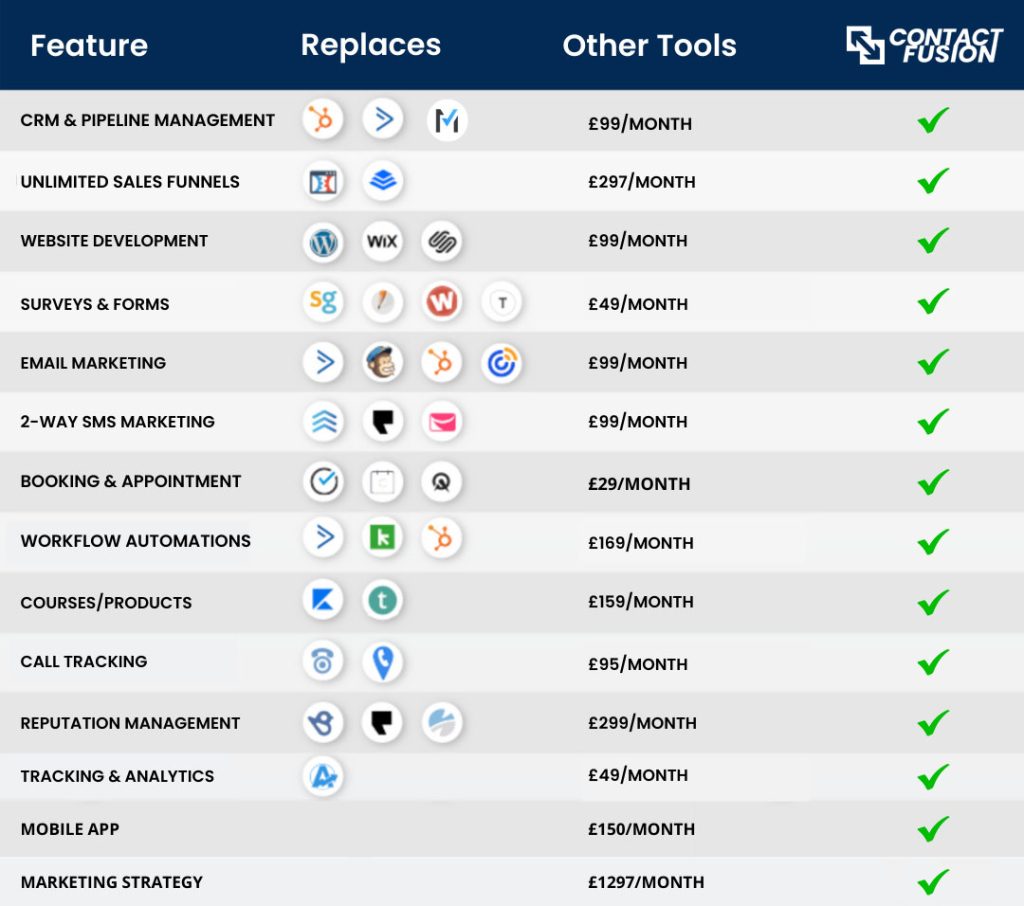Click the Contact Fusion logo
This screenshot has width=1024, height=906.
(924, 45)
